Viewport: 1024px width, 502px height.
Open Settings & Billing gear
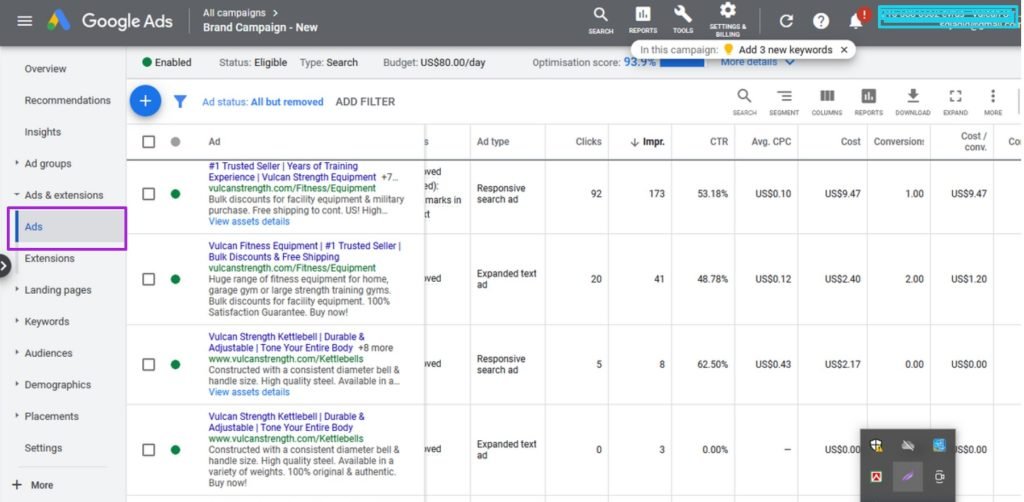(x=727, y=12)
